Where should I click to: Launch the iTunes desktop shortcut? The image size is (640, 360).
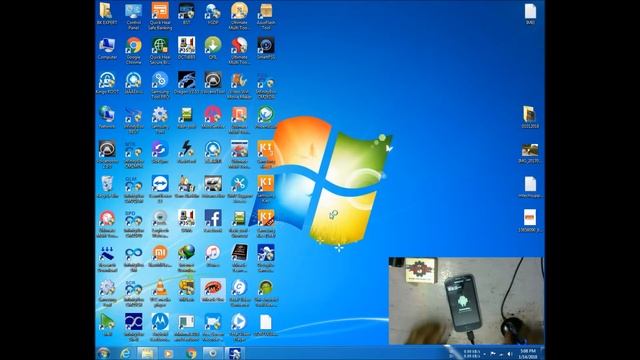point(213,256)
